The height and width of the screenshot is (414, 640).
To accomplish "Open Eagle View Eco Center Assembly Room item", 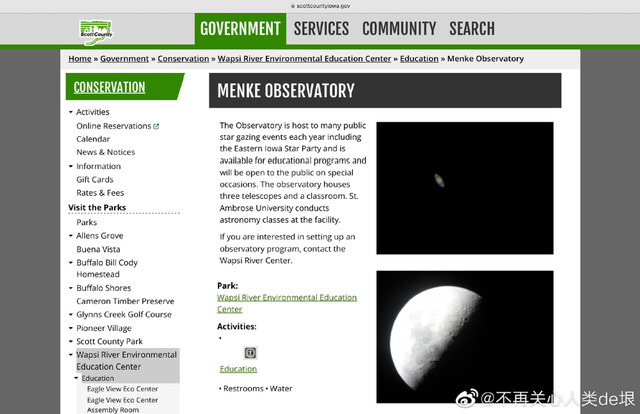I will [x=122, y=405].
